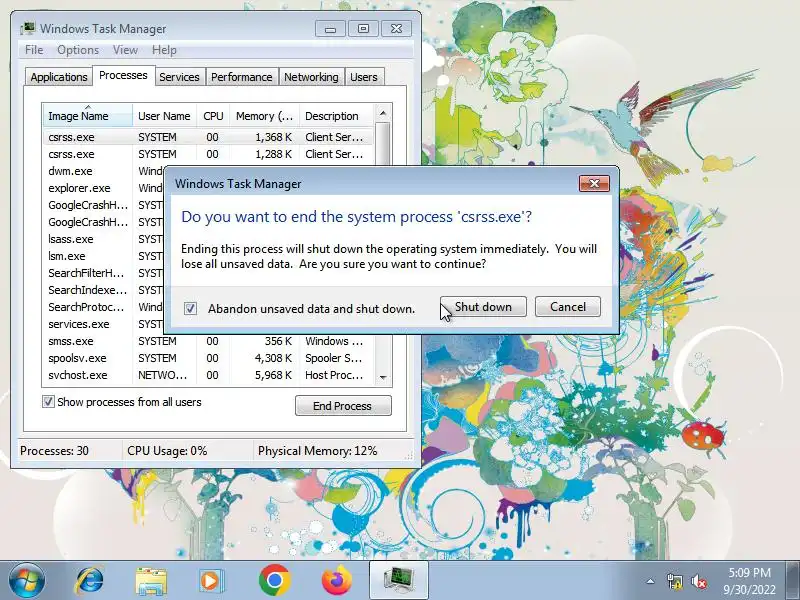Minimize the Windows Task Manager window
This screenshot has width=800, height=600.
pyautogui.click(x=330, y=29)
